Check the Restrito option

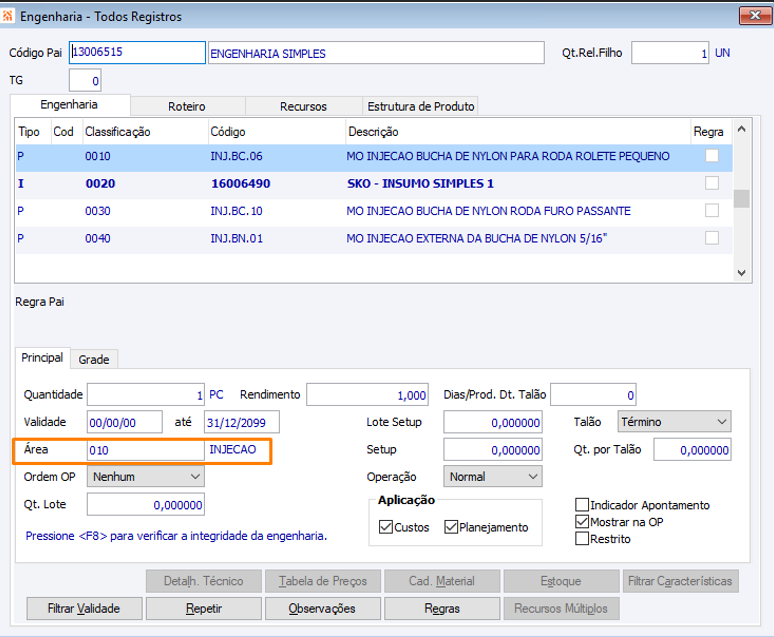582,539
